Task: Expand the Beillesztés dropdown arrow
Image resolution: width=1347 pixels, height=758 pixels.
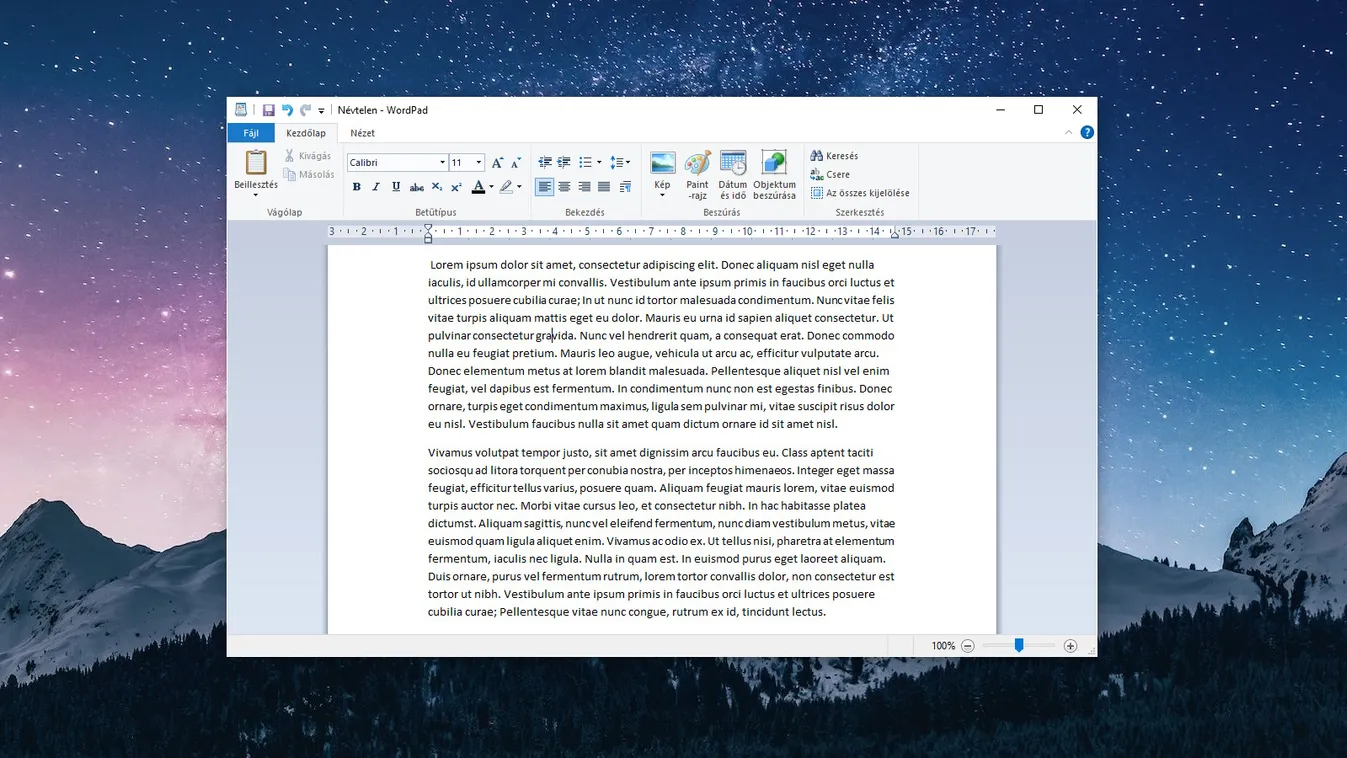Action: pyautogui.click(x=256, y=195)
